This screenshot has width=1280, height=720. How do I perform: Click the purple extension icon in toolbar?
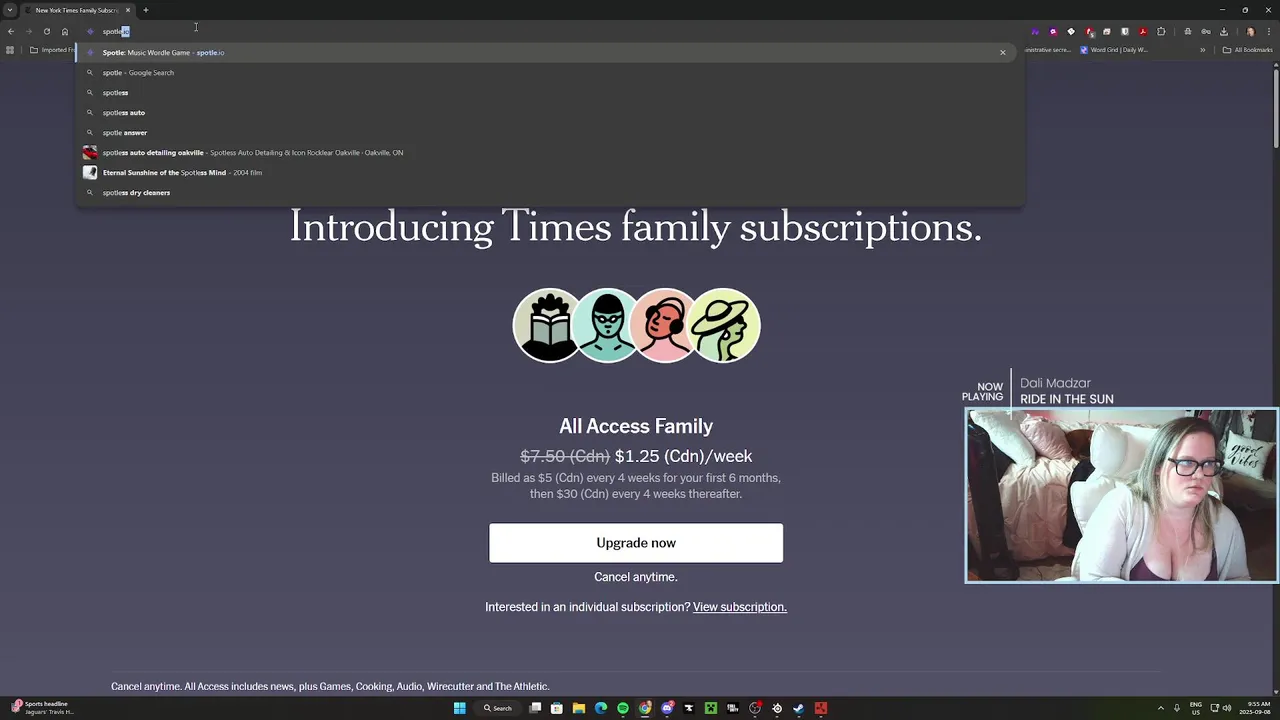pyautogui.click(x=1035, y=31)
